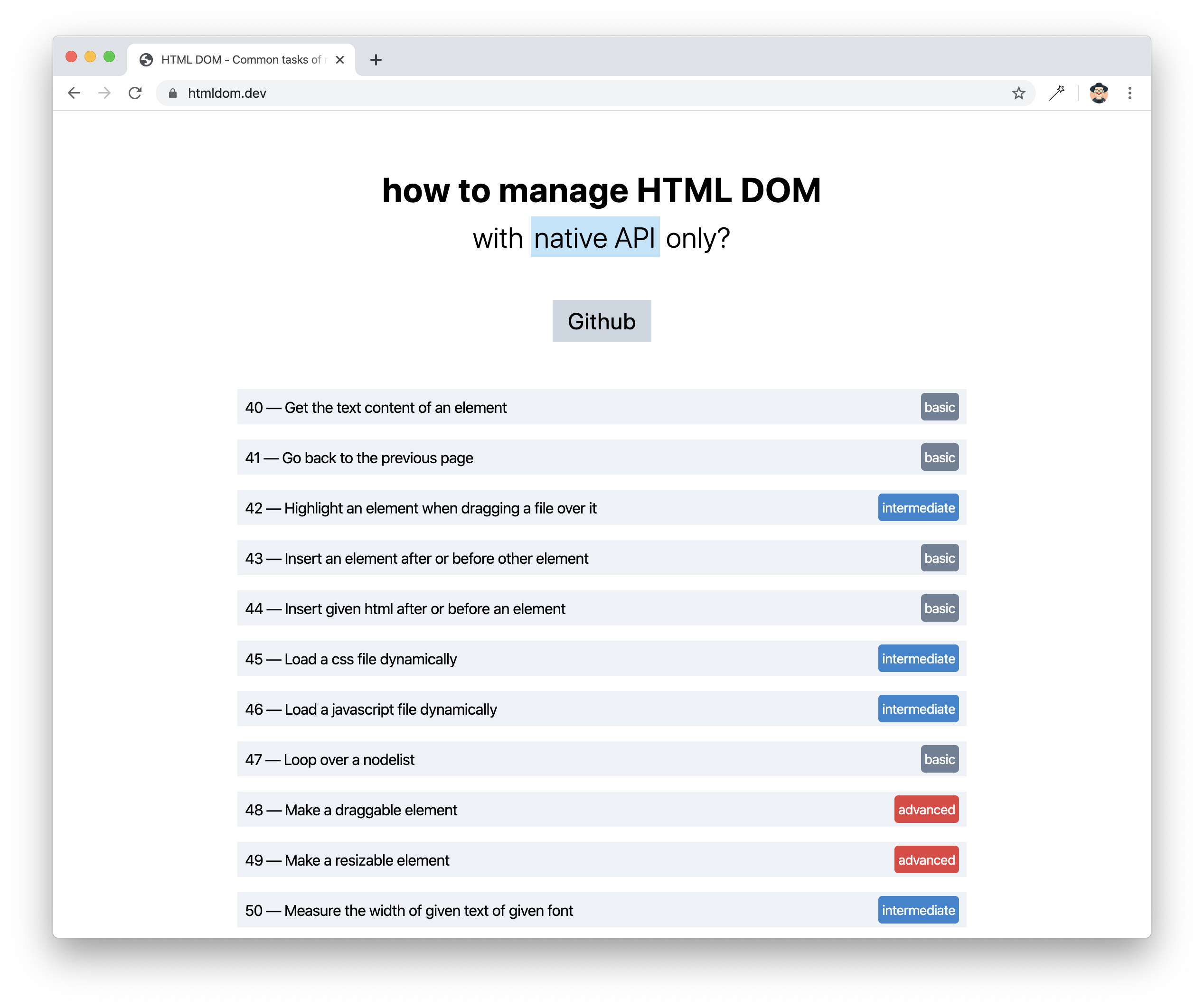Click the basic badge on item 40
This screenshot has width=1204, height=1008.
coord(938,407)
